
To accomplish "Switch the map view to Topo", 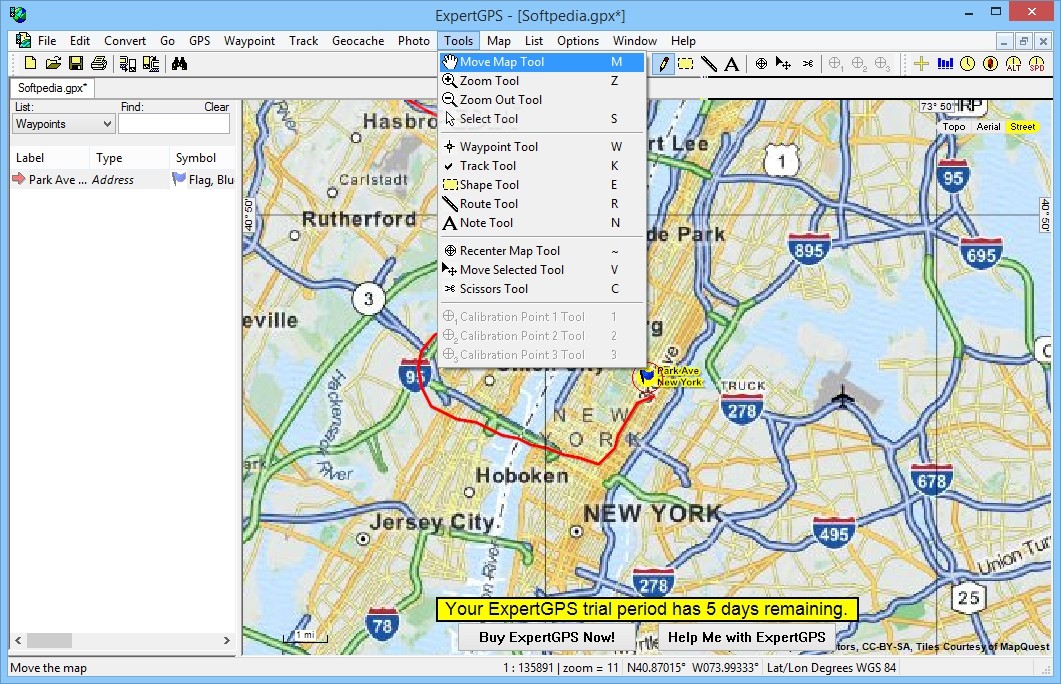I will click(x=953, y=127).
